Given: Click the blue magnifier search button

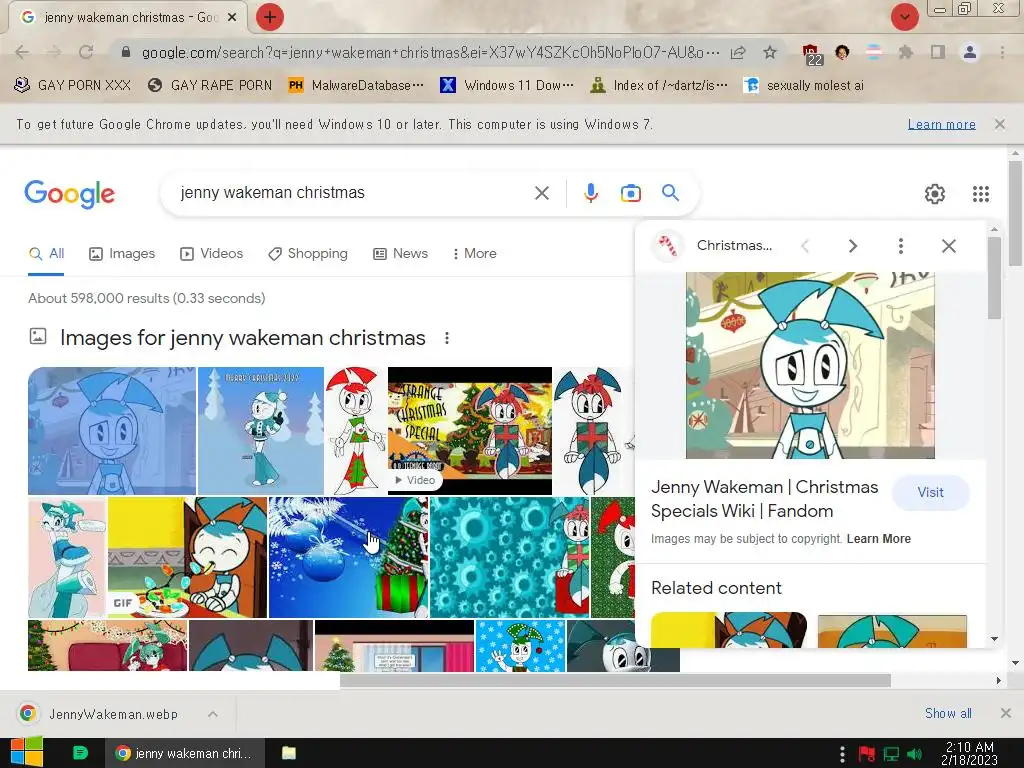Looking at the screenshot, I should click(x=670, y=193).
